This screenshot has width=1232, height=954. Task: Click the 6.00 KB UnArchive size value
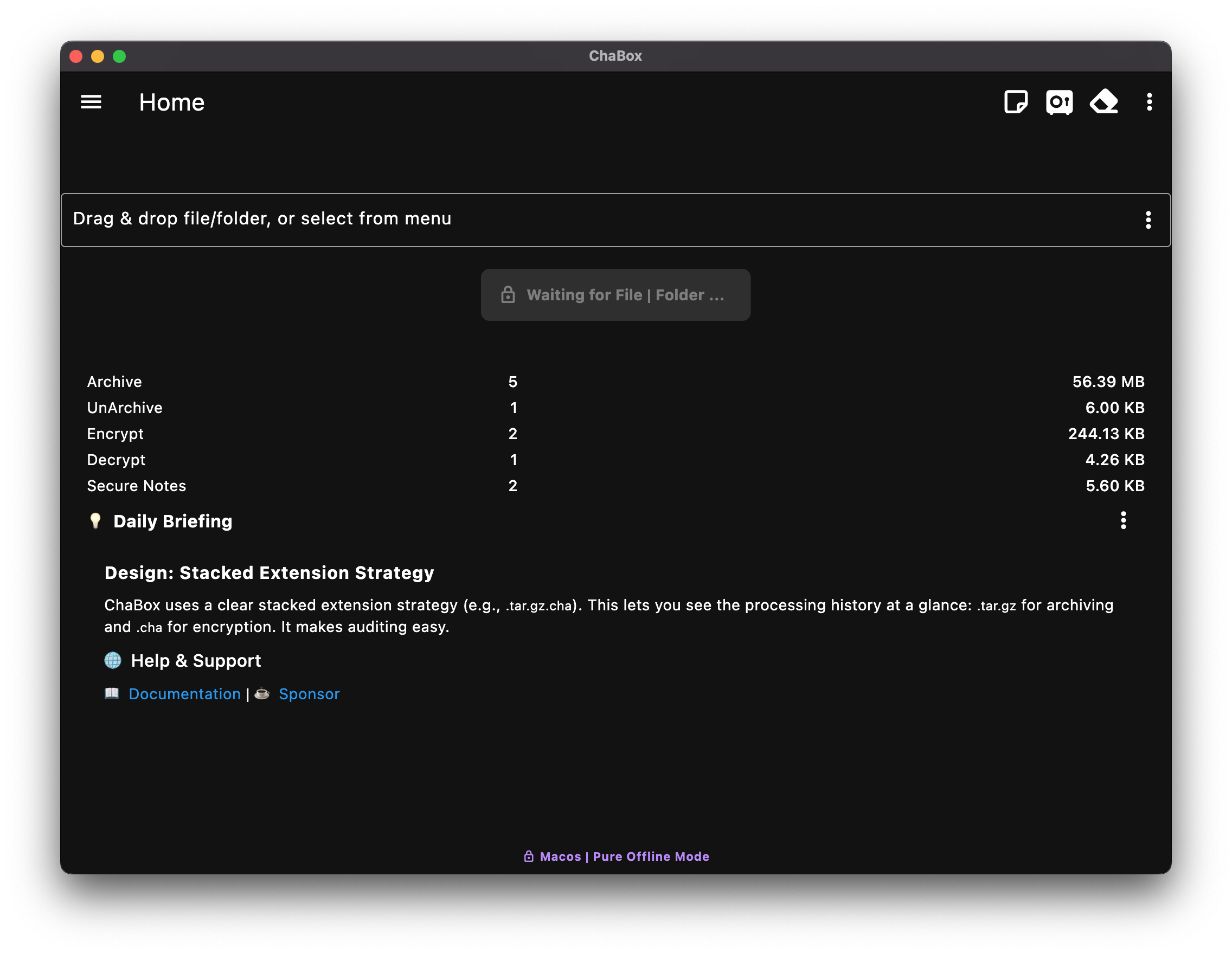coord(1115,408)
